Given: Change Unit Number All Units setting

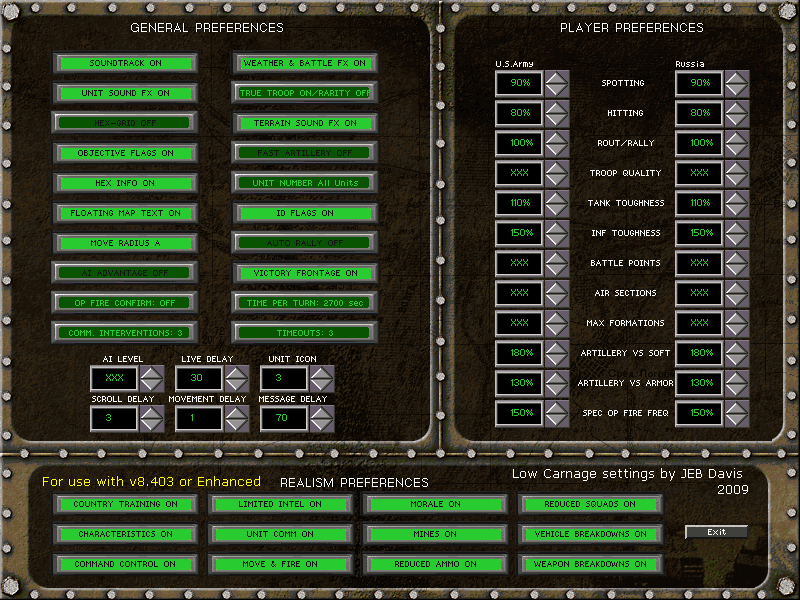Looking at the screenshot, I should [305, 183].
